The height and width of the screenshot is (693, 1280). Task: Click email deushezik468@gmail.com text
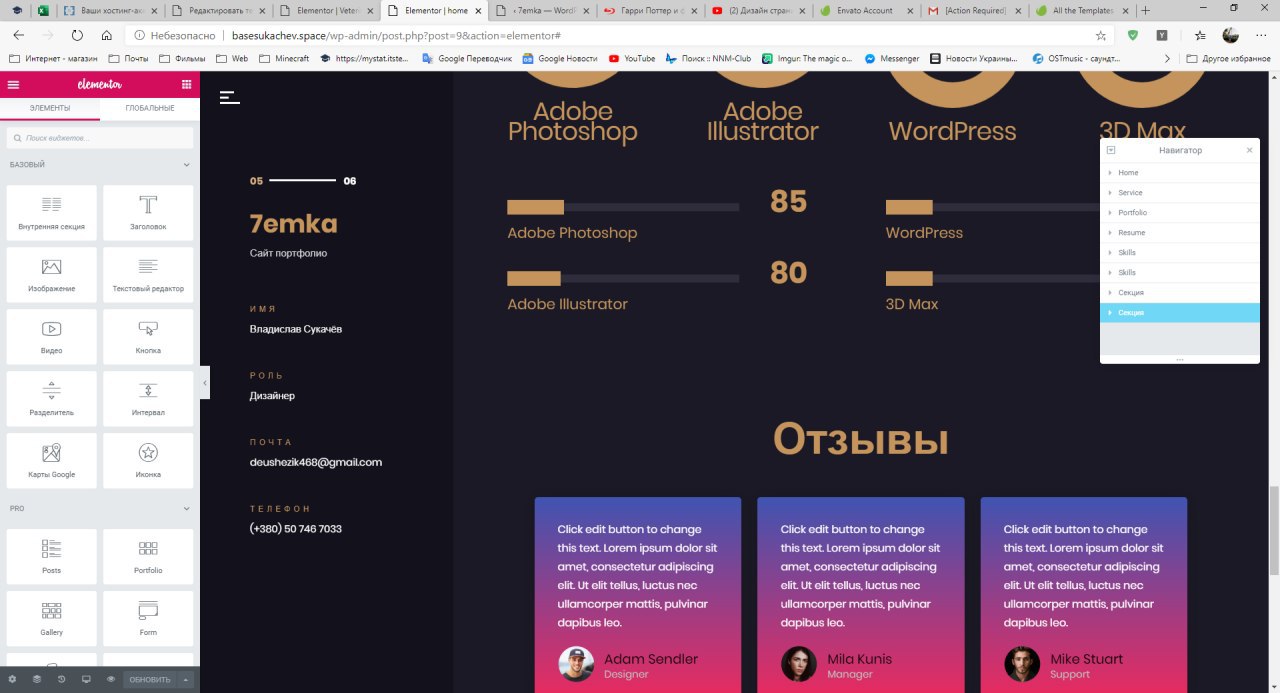pos(316,462)
